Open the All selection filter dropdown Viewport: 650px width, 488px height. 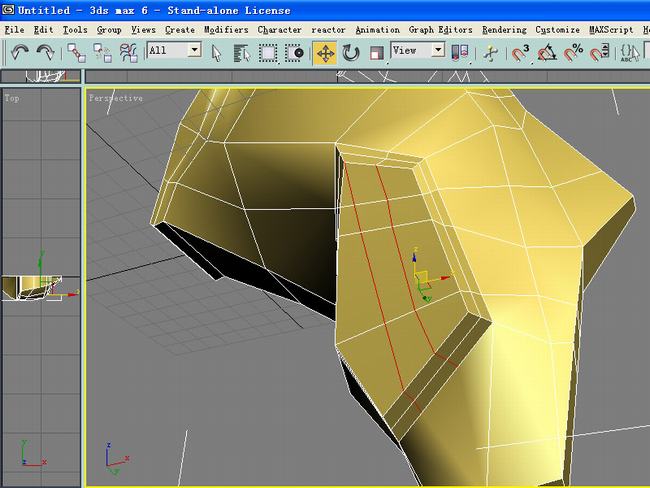coord(174,51)
